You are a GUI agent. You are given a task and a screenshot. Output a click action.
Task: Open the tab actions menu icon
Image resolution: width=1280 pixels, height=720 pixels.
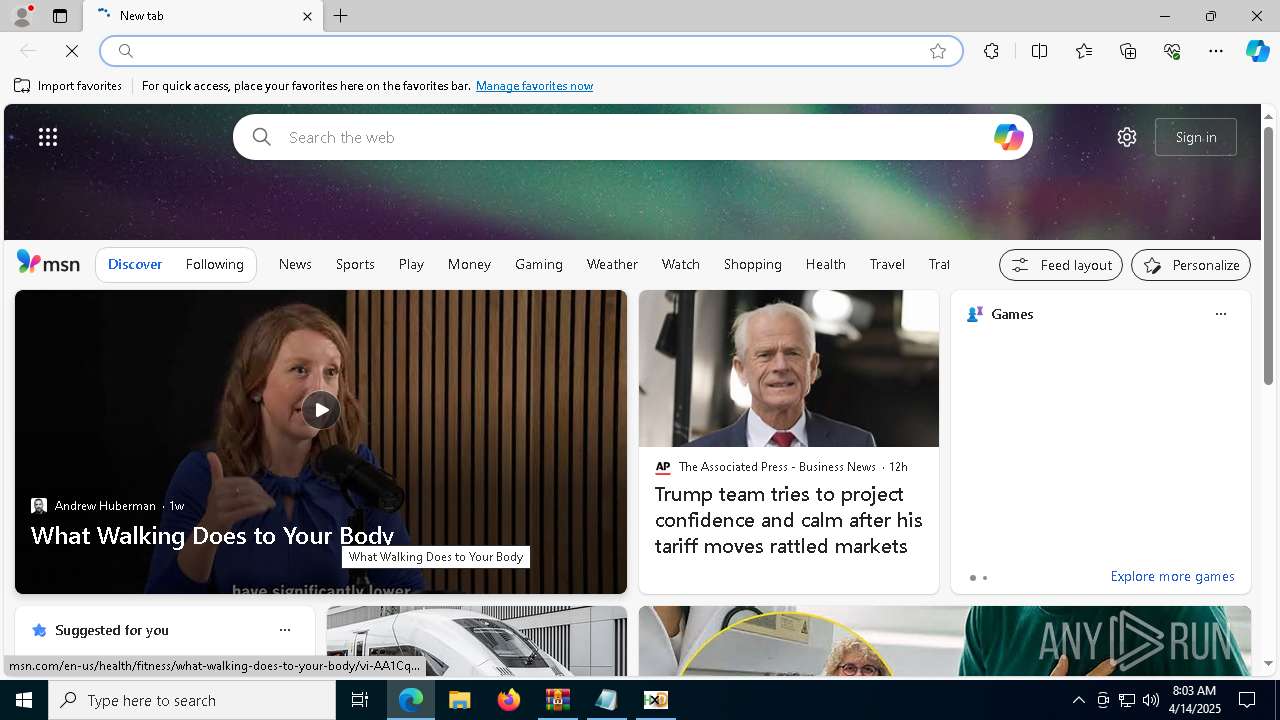(60, 16)
